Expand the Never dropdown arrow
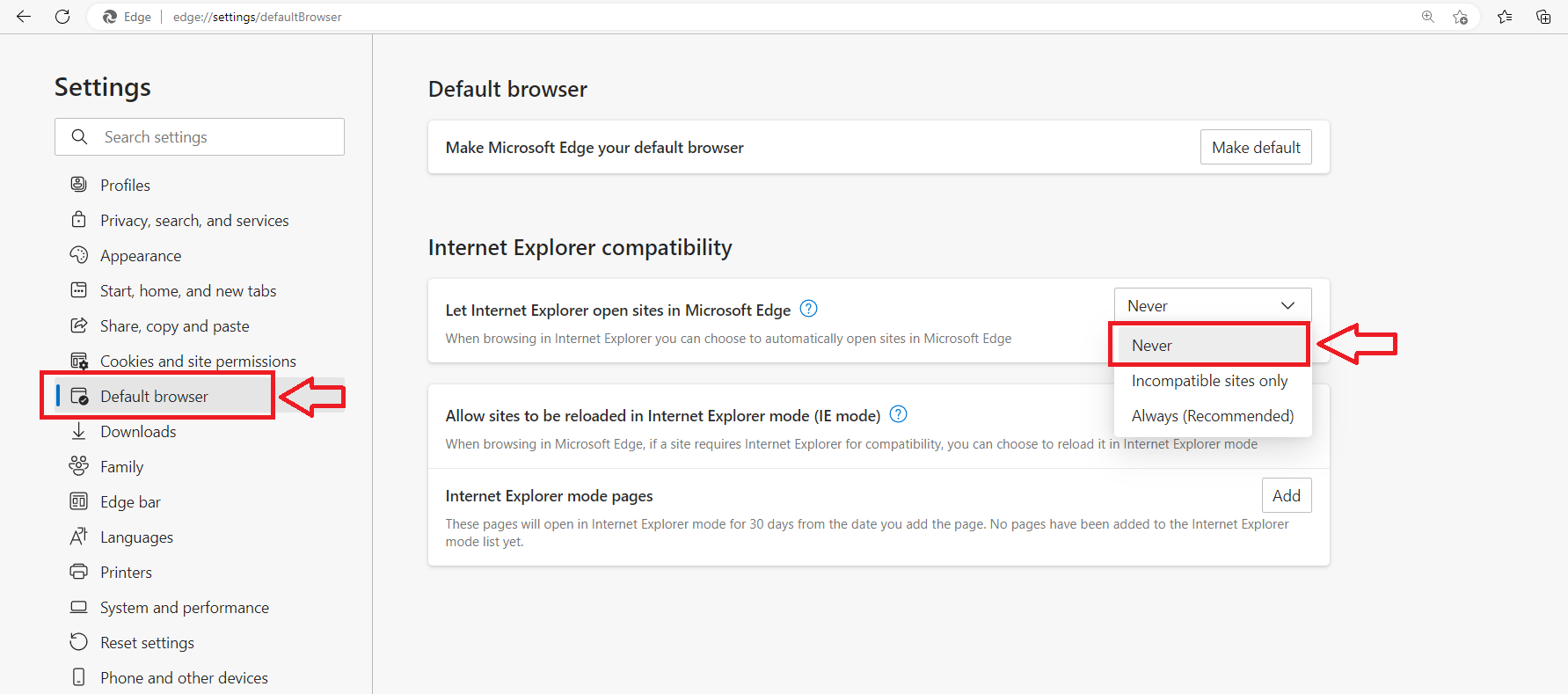 [x=1287, y=305]
